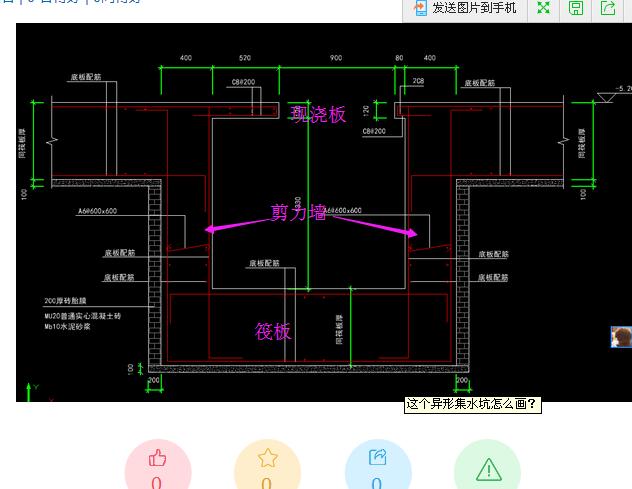Open the user avatar thumbnail at right edge

621,337
